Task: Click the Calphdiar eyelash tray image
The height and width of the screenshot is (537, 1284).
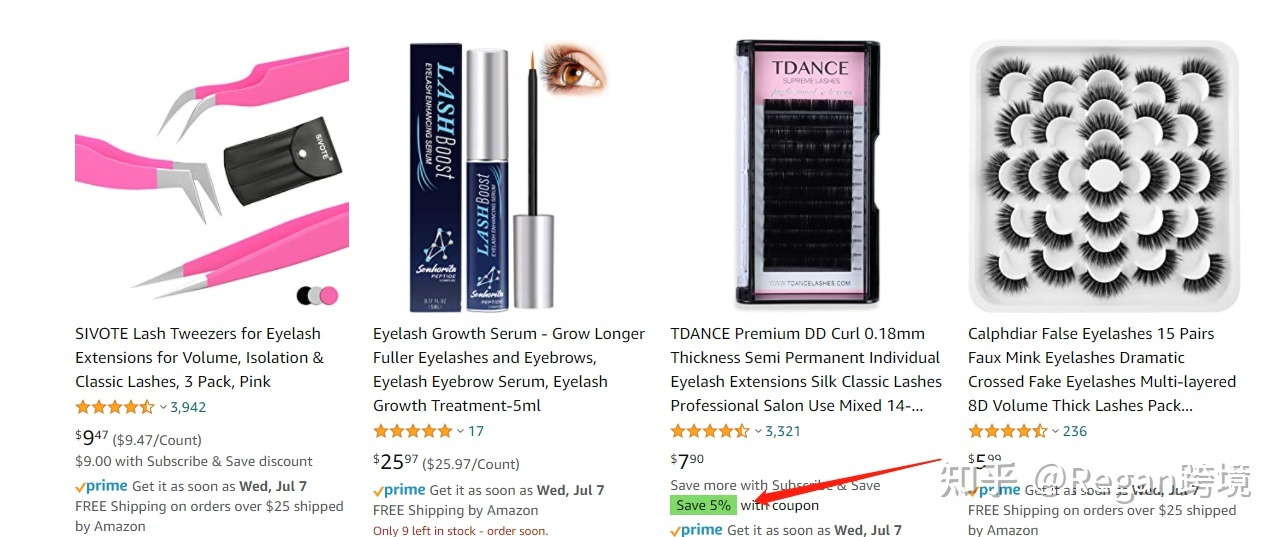Action: (x=1104, y=177)
